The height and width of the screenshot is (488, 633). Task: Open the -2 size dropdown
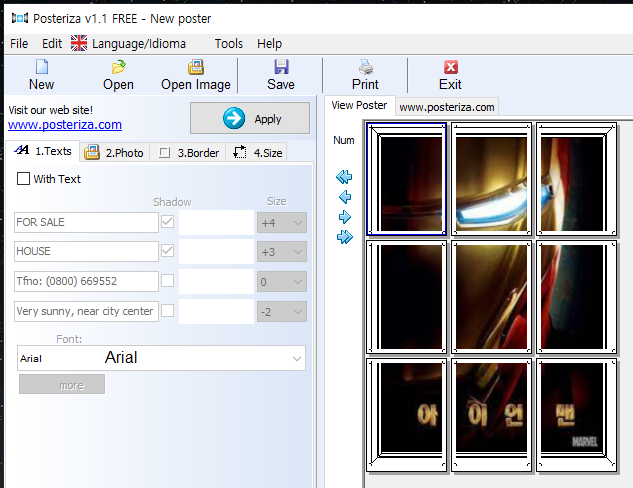pyautogui.click(x=282, y=312)
